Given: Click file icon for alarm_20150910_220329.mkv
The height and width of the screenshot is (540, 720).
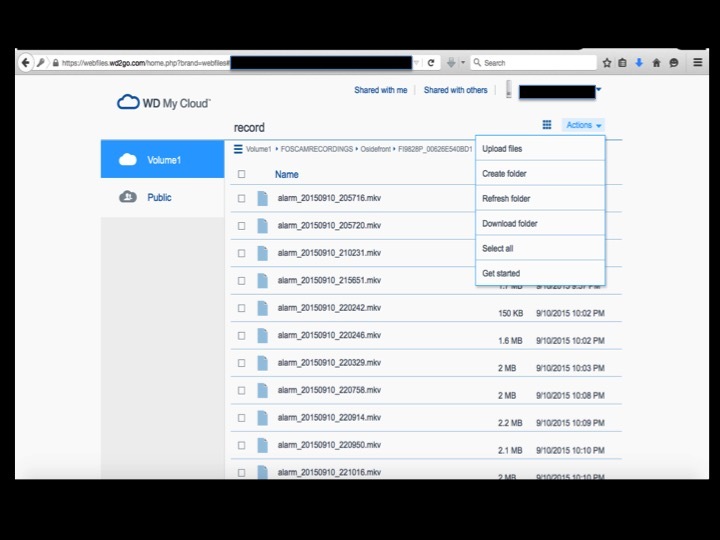Looking at the screenshot, I should coord(262,363).
